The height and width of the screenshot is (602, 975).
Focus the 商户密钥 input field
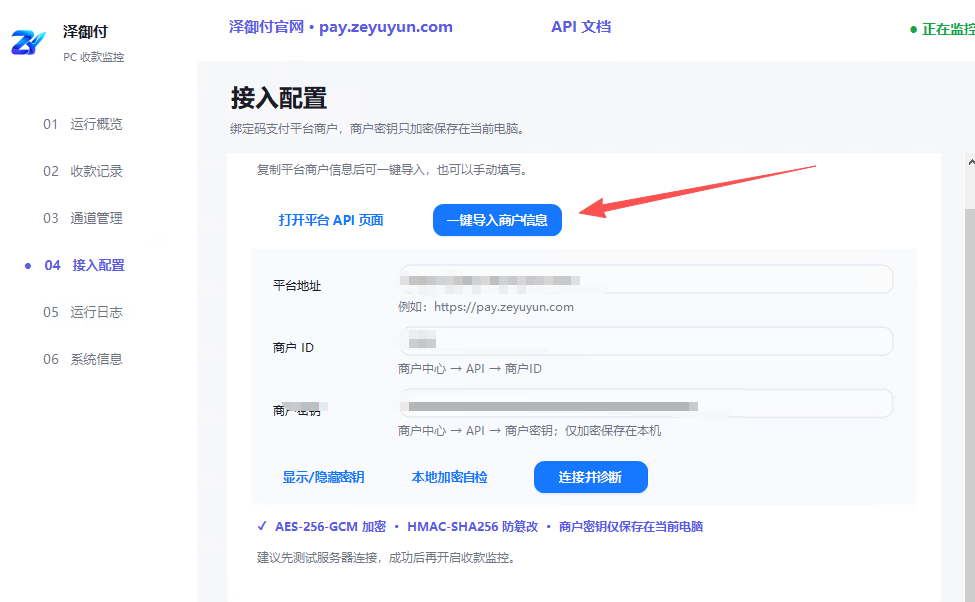646,404
